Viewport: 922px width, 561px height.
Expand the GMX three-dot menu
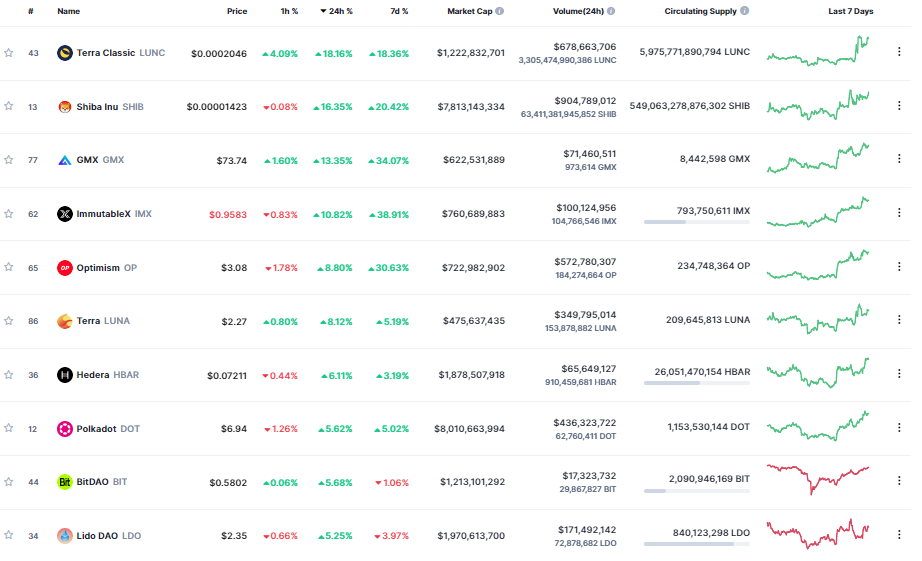coord(899,158)
